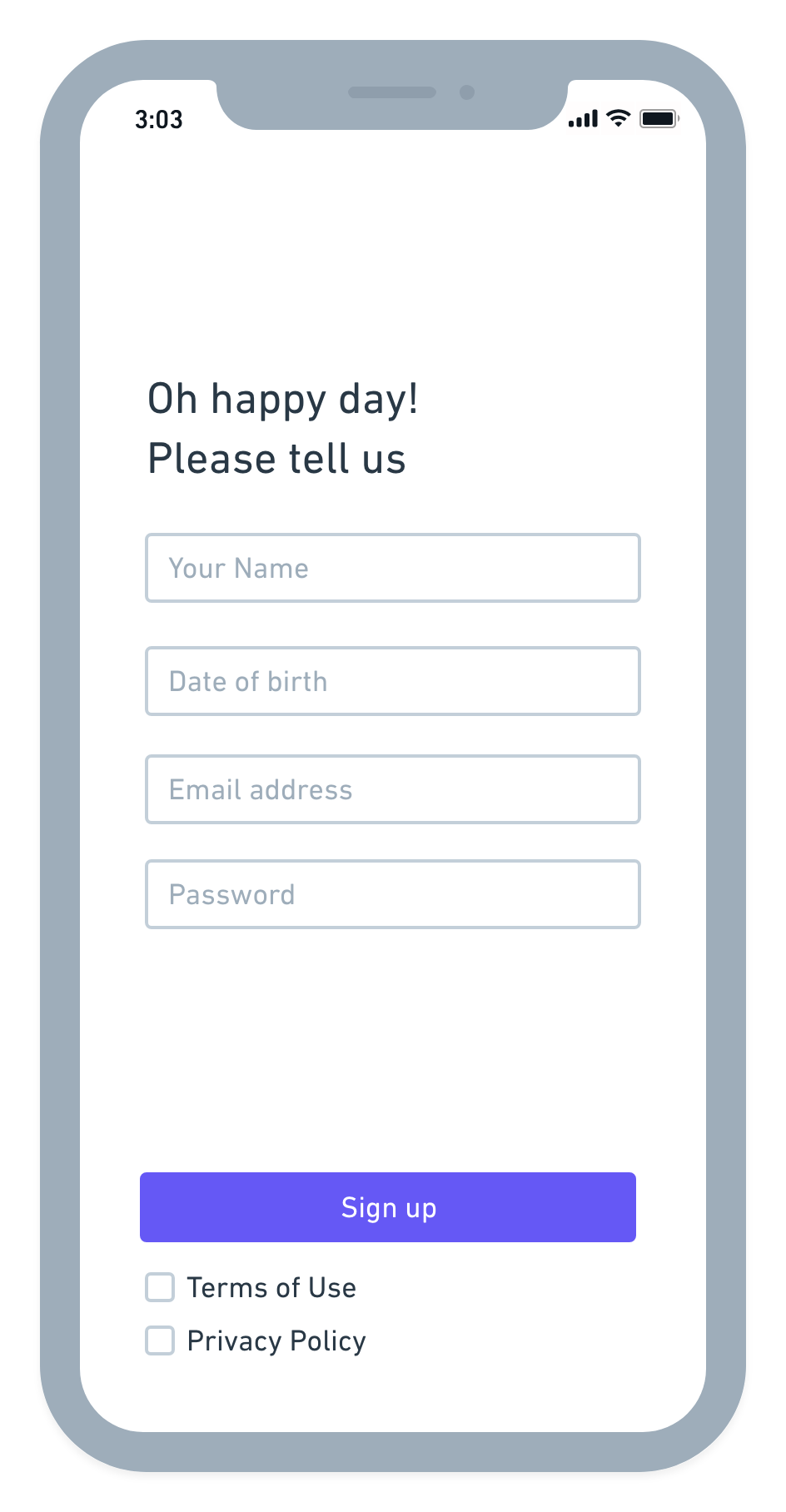Focus the Your Name input field
The height and width of the screenshot is (1512, 786).
[393, 568]
